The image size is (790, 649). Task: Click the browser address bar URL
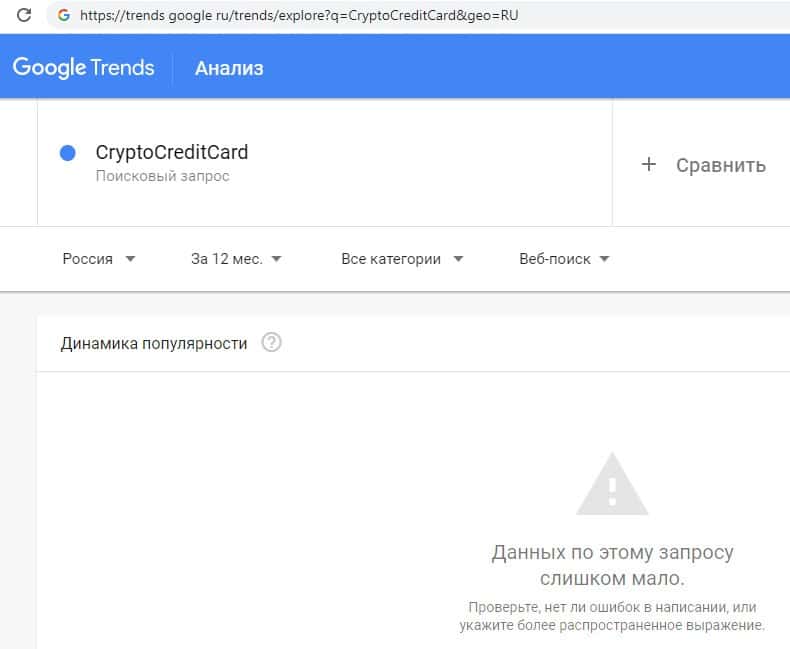pos(300,16)
